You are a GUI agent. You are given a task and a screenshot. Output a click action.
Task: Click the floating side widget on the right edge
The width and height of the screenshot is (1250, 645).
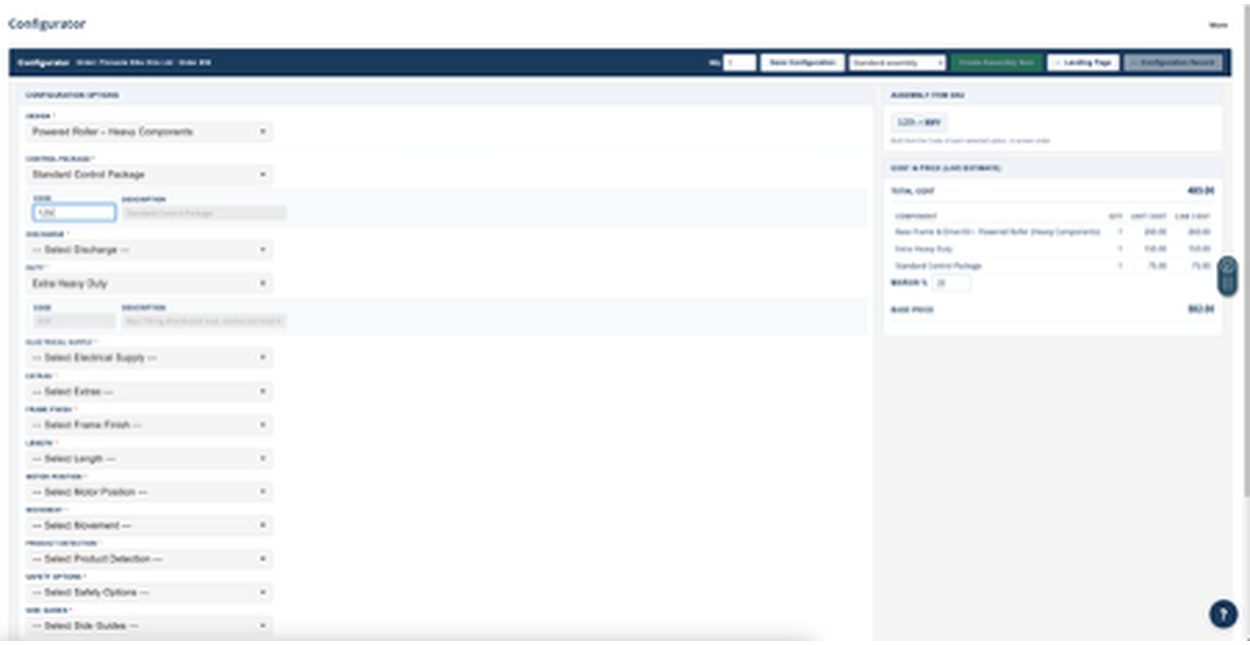coord(1228,277)
